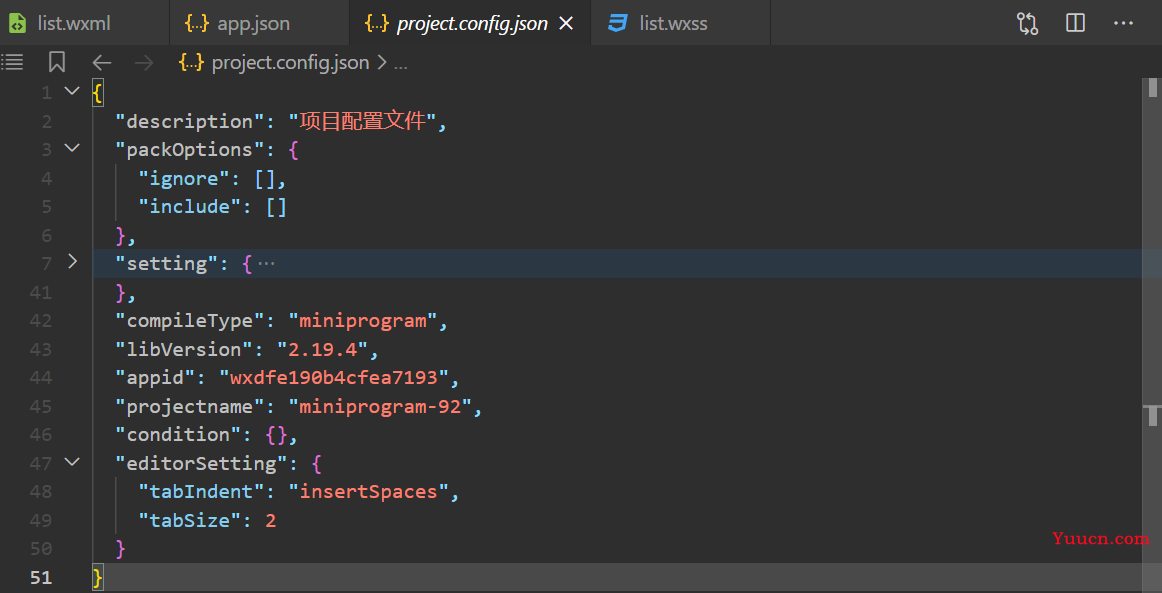The width and height of the screenshot is (1162, 593).
Task: Collapse the editorSetting block fold arrow
Action: (72, 462)
